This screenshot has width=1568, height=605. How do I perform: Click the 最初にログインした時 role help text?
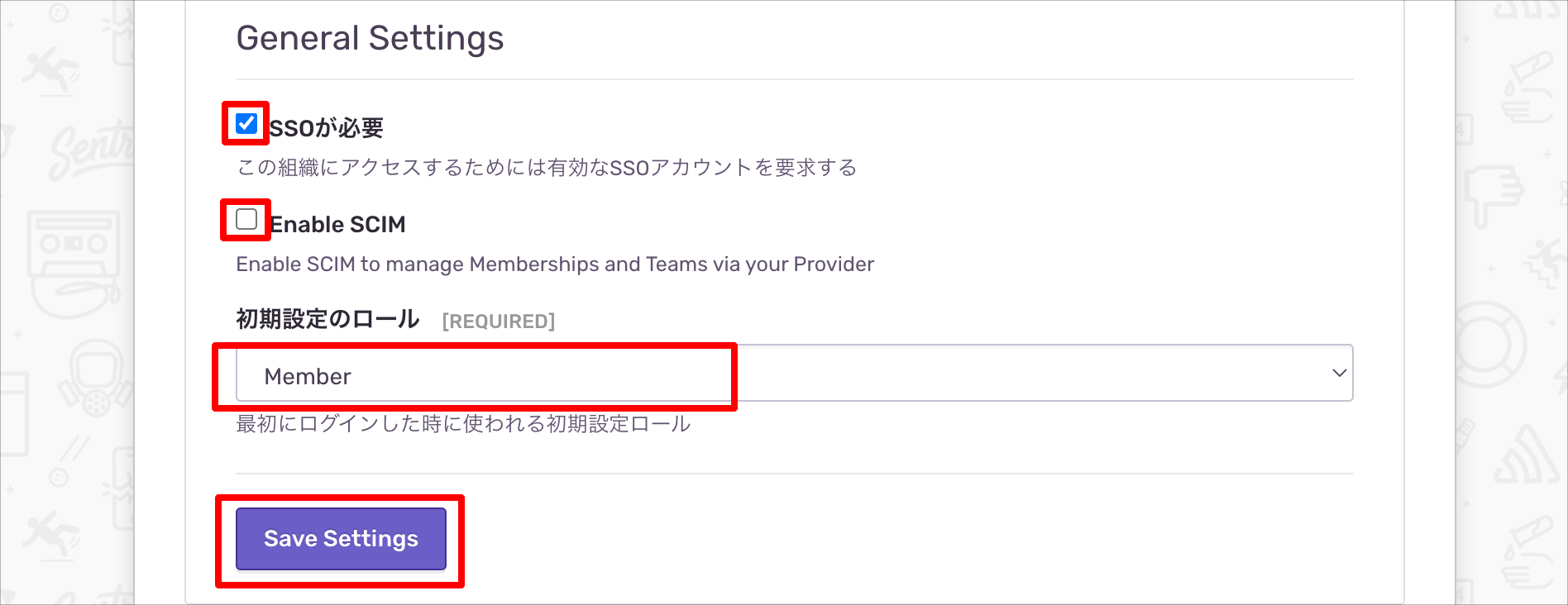pos(463,424)
